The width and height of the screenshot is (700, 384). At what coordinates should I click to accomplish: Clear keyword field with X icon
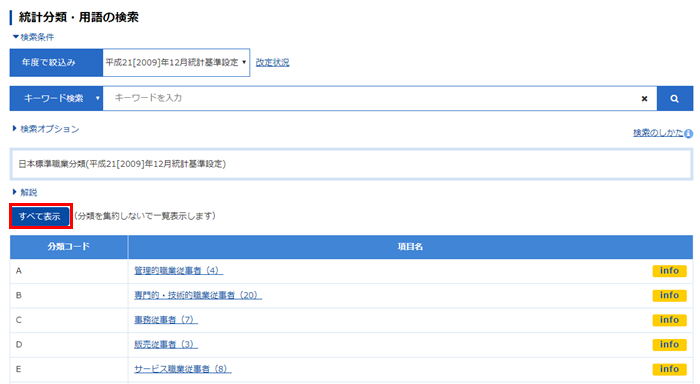pos(644,99)
